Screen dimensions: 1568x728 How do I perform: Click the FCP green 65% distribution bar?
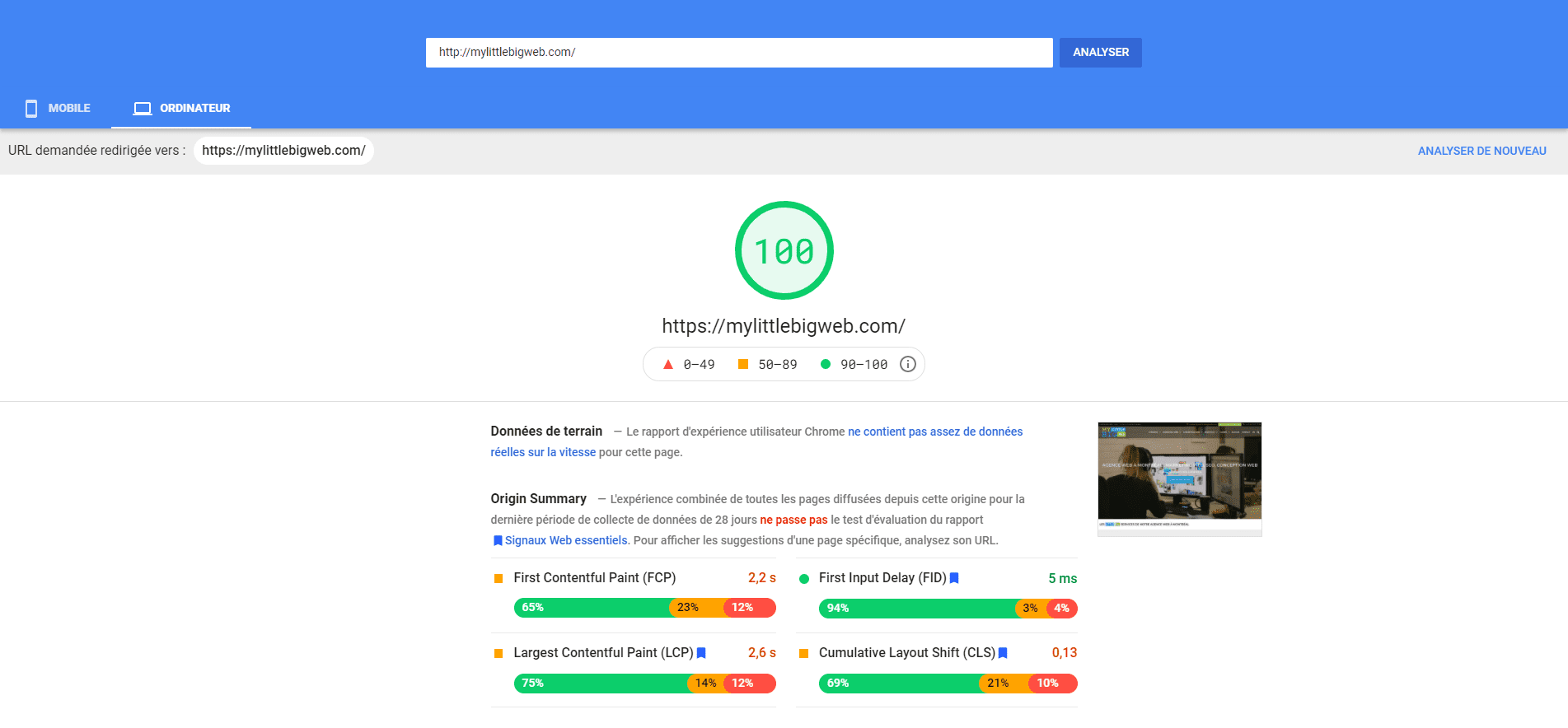point(591,608)
